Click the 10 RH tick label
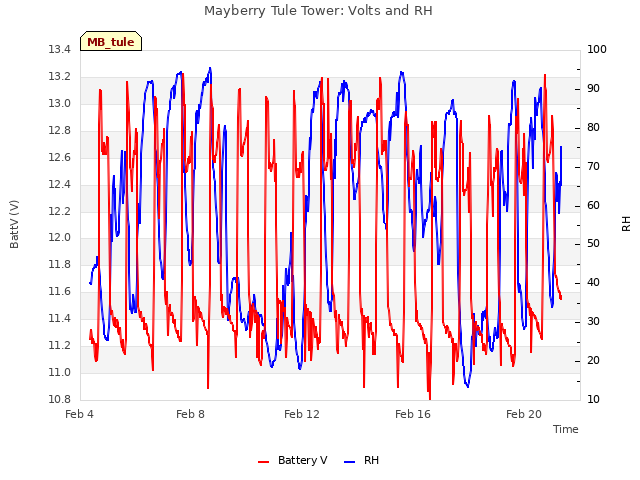 [x=593, y=399]
